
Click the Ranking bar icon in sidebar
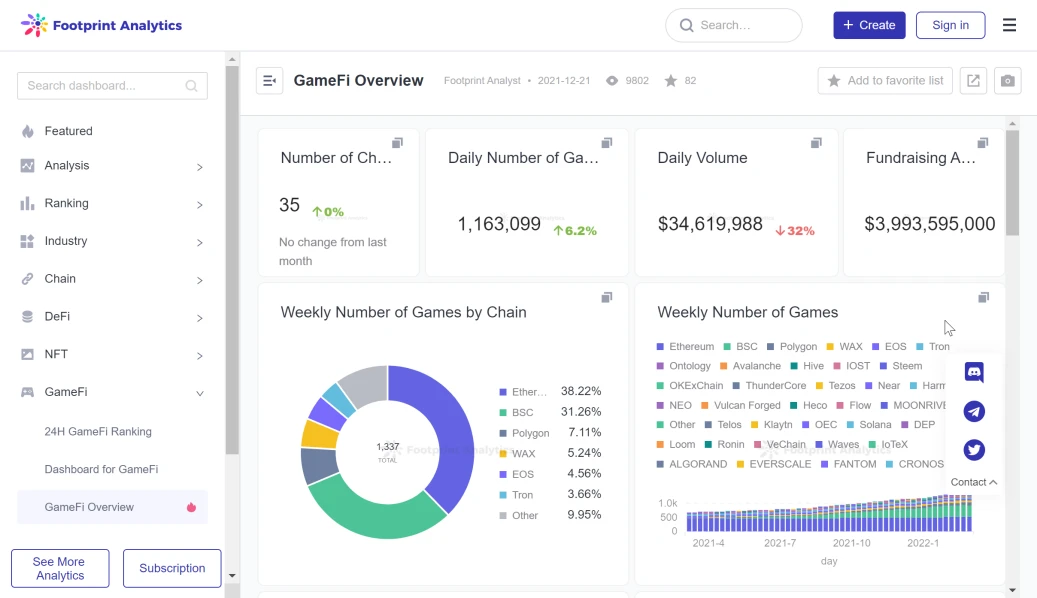[27, 203]
